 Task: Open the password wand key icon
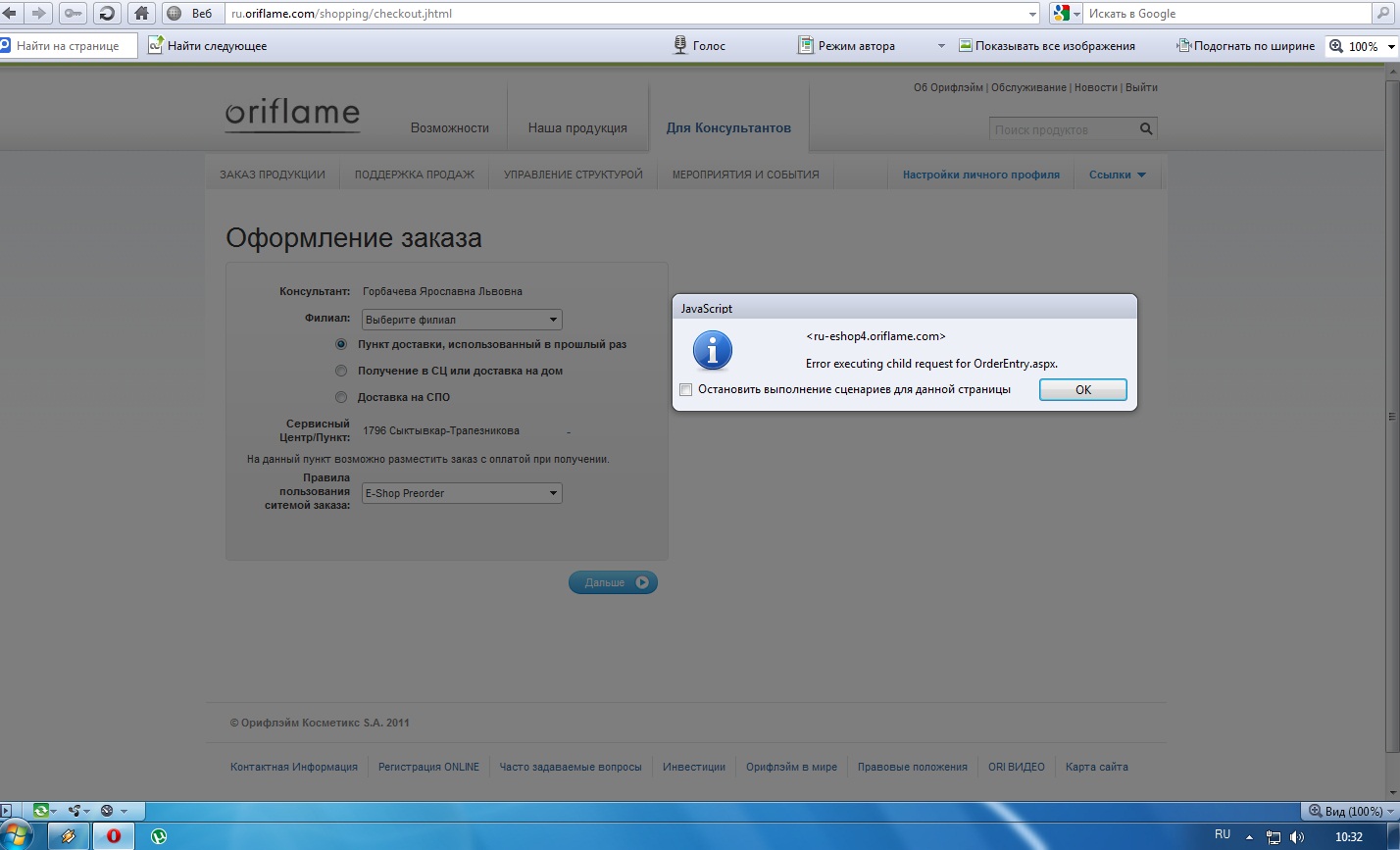pyautogui.click(x=74, y=14)
